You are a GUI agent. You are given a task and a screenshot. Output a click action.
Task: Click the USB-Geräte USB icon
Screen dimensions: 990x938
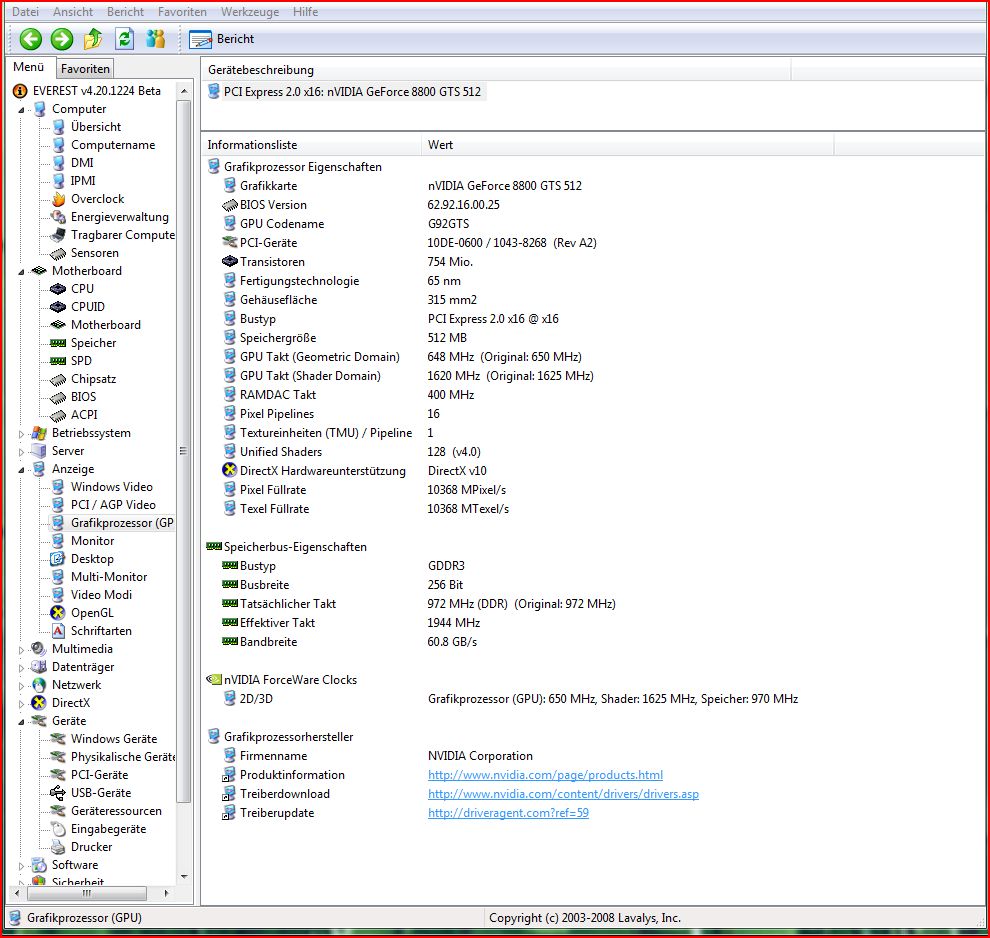(58, 793)
